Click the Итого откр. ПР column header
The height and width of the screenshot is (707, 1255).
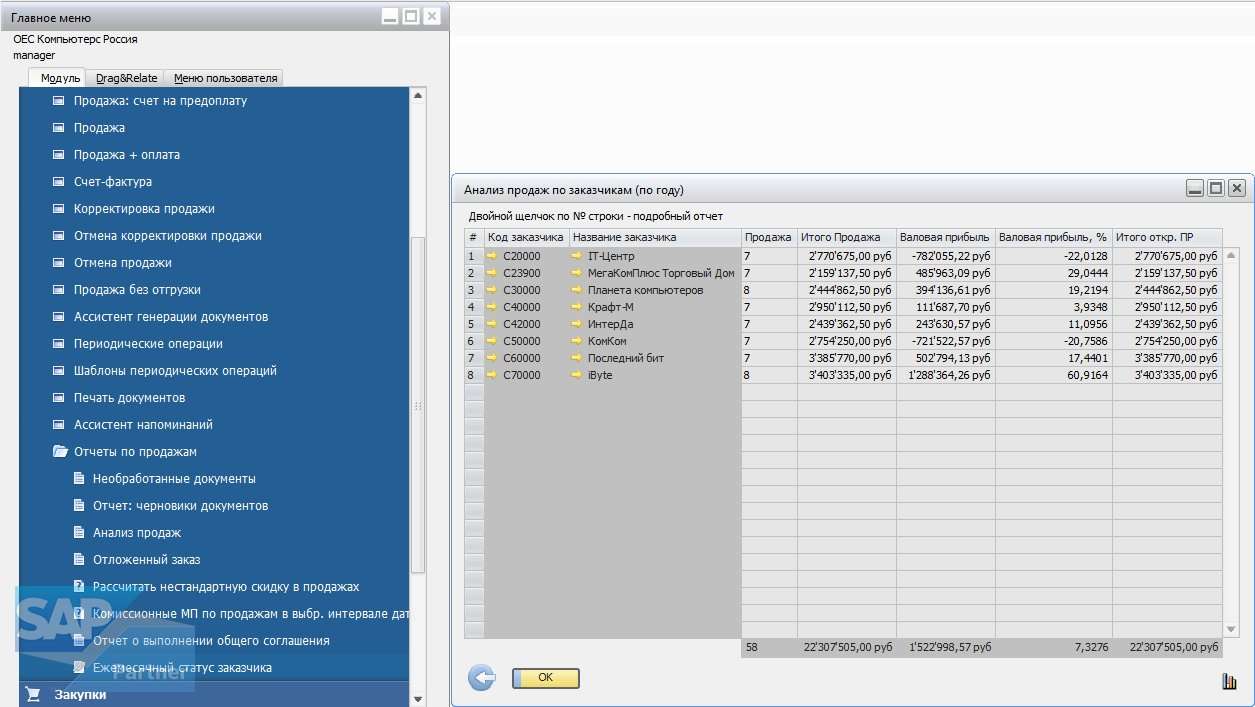[1167, 238]
